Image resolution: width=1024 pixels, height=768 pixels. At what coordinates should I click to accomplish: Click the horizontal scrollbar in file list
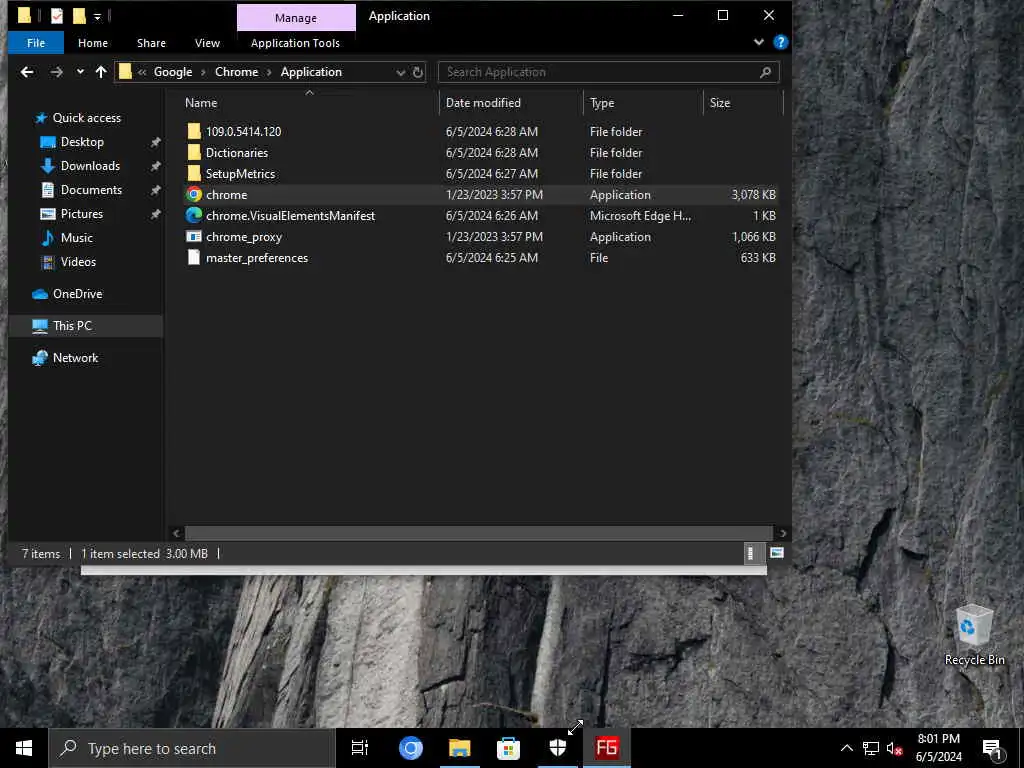coord(479,533)
